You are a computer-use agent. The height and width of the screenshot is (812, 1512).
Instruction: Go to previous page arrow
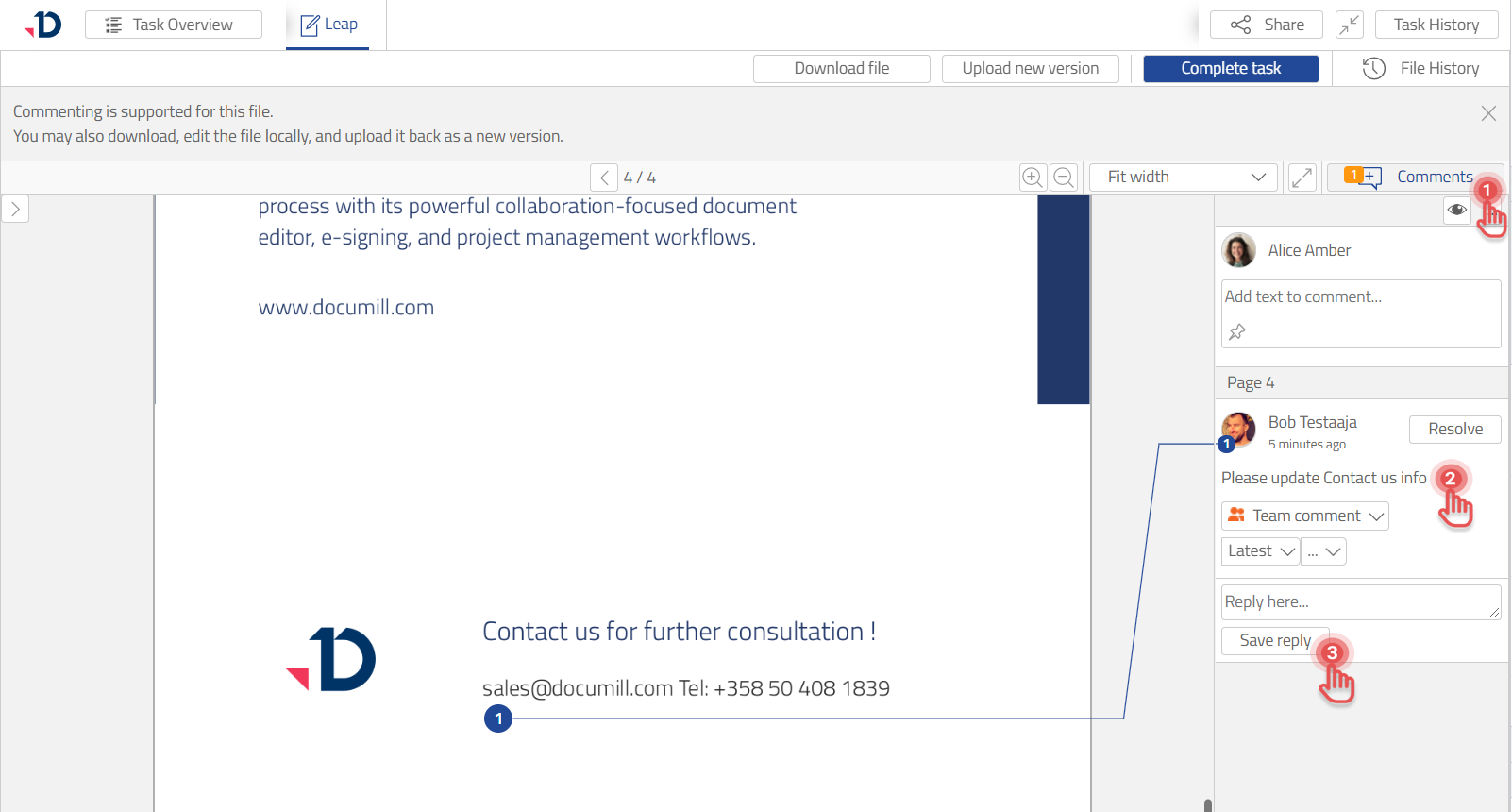pos(604,178)
